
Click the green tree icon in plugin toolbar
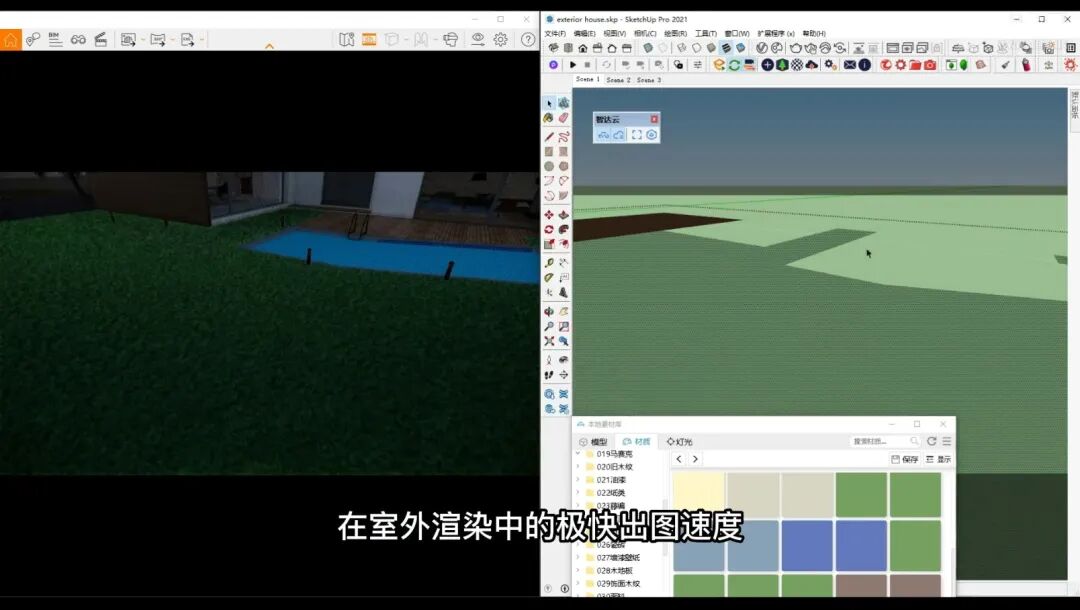[782, 65]
